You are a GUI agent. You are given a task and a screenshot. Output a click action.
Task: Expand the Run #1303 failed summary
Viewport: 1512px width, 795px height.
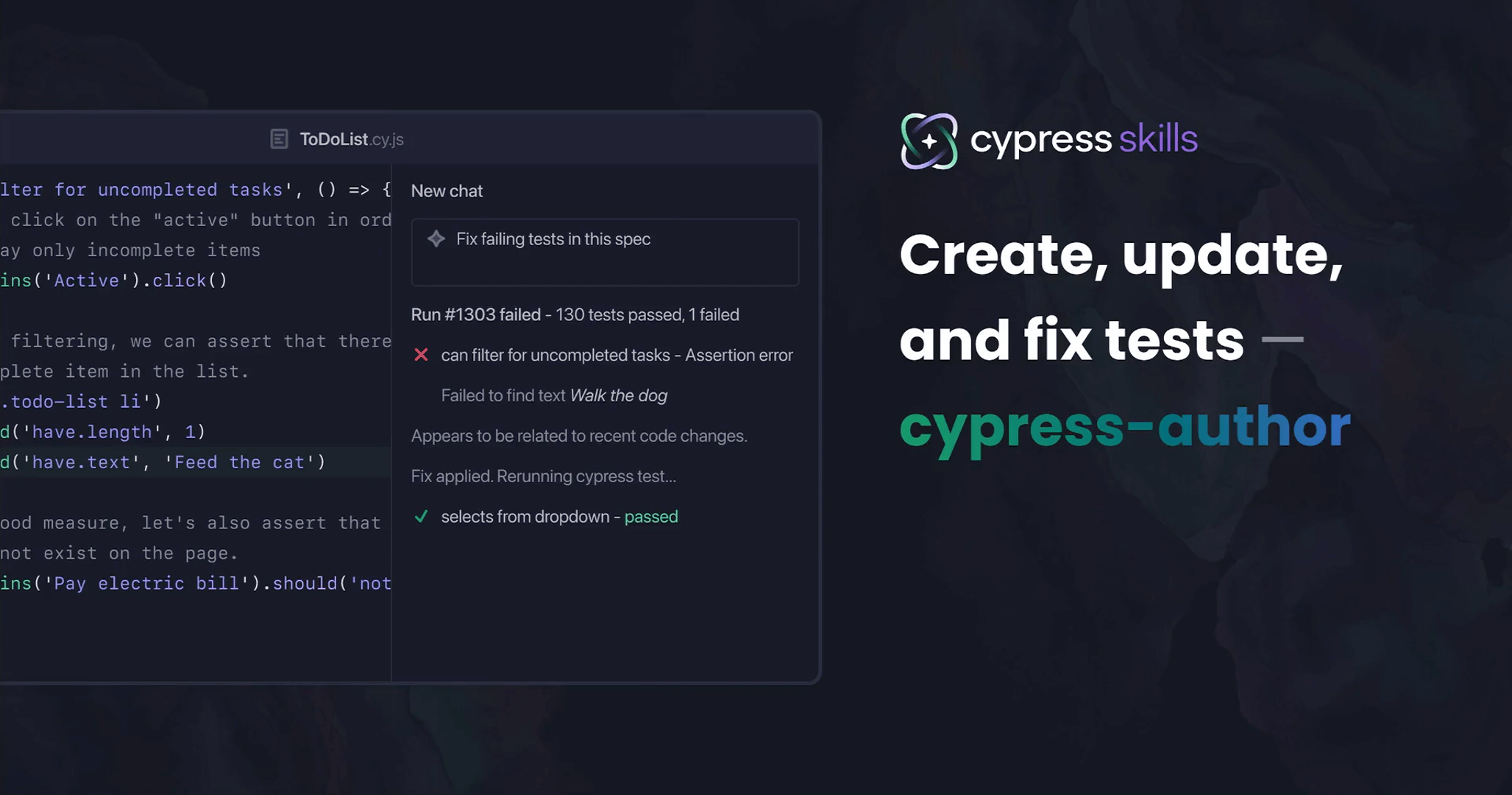tap(575, 314)
